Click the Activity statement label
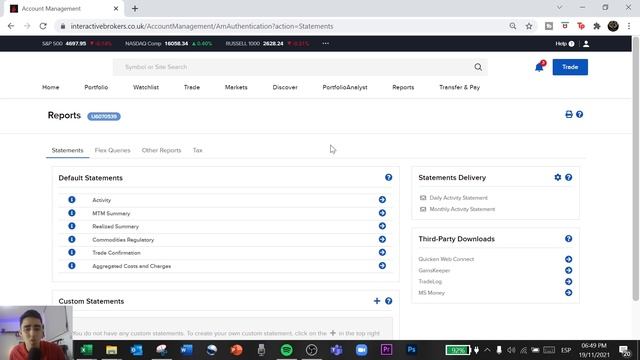640x360 pixels. coord(102,200)
